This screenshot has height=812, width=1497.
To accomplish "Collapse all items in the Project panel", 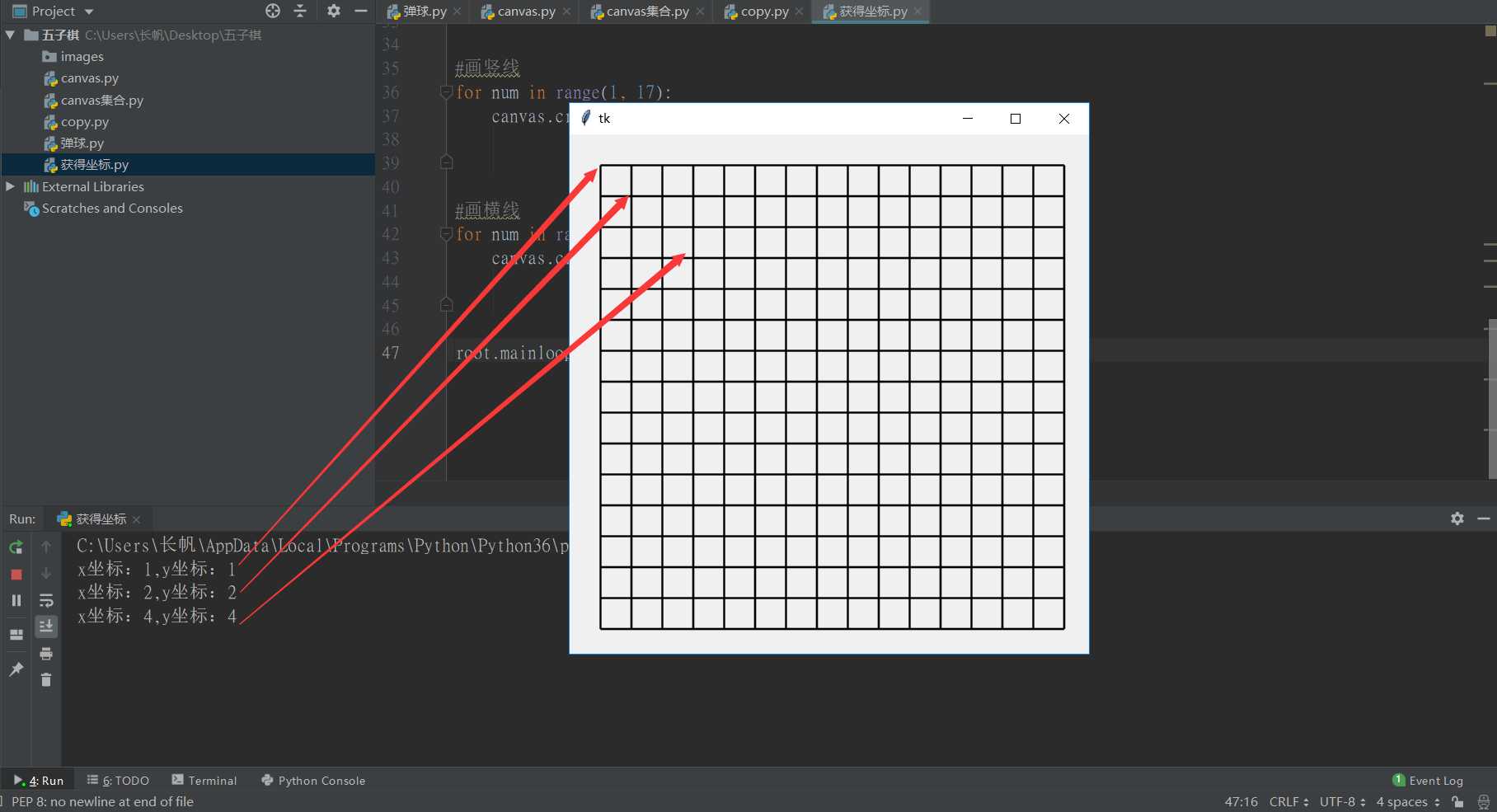I will click(300, 11).
